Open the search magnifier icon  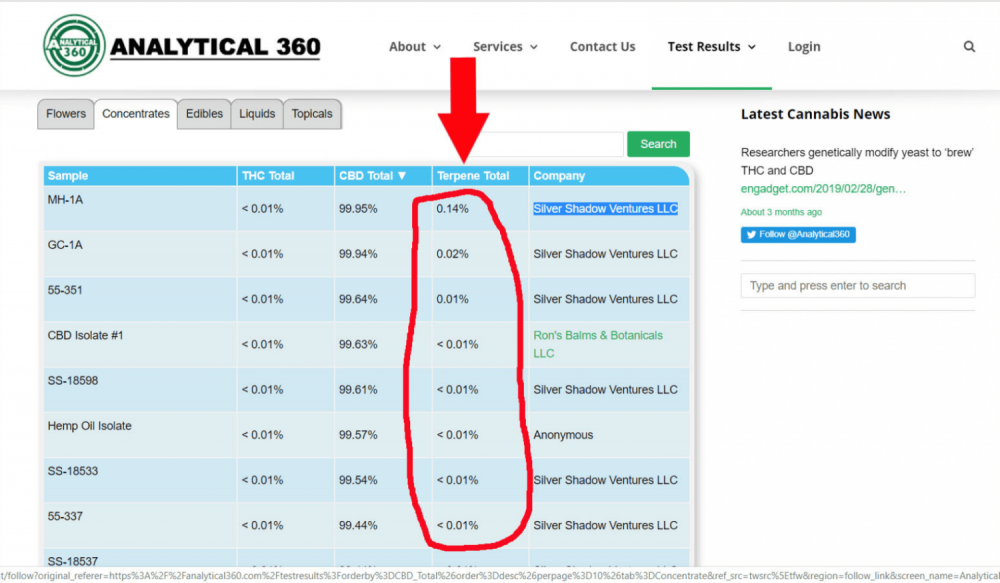(969, 47)
